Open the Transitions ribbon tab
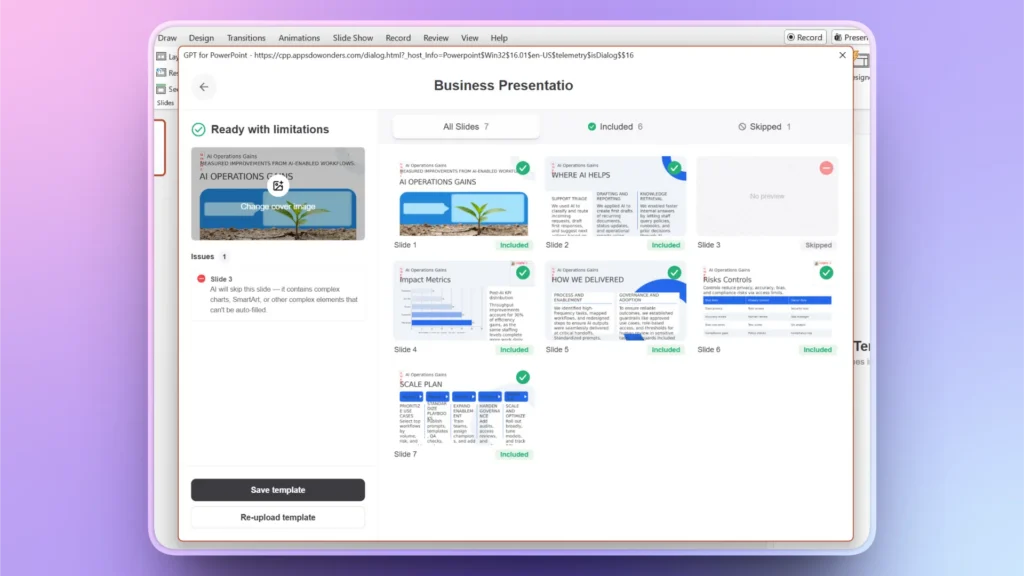 point(246,38)
